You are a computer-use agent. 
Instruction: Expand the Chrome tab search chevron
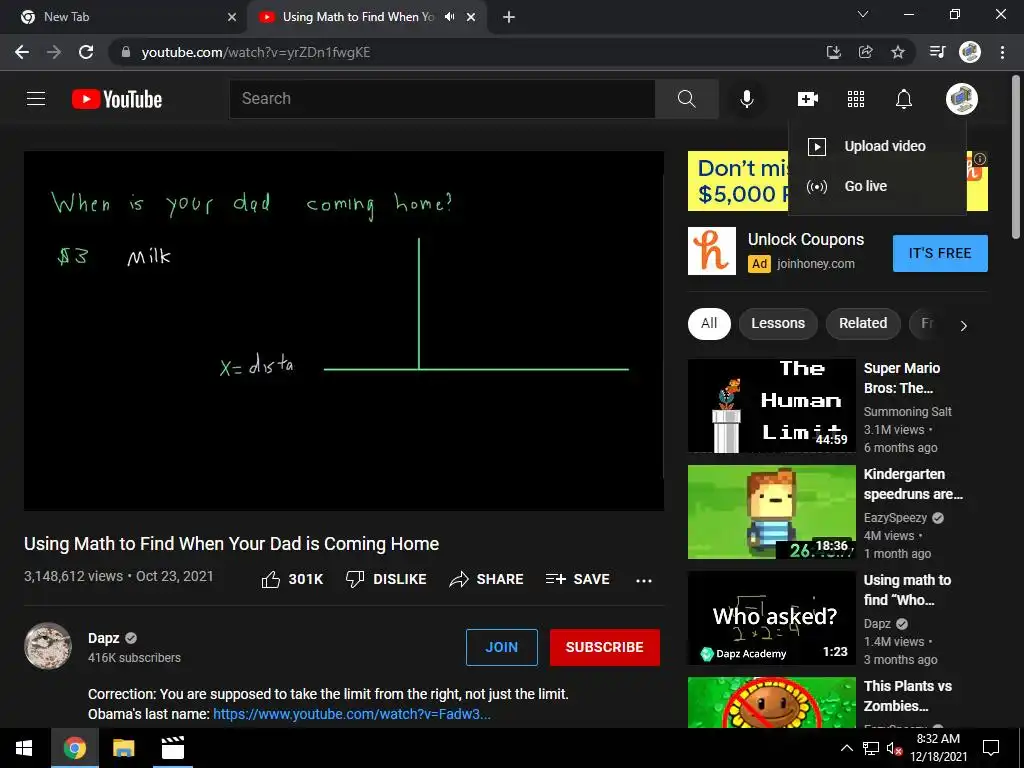[x=863, y=14]
